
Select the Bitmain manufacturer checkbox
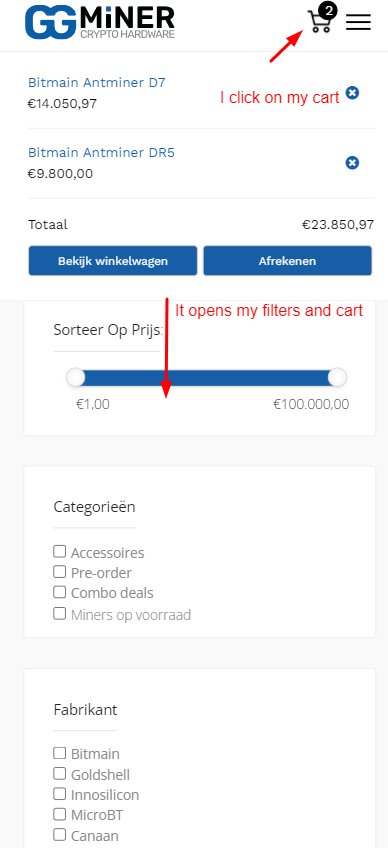pyautogui.click(x=60, y=752)
